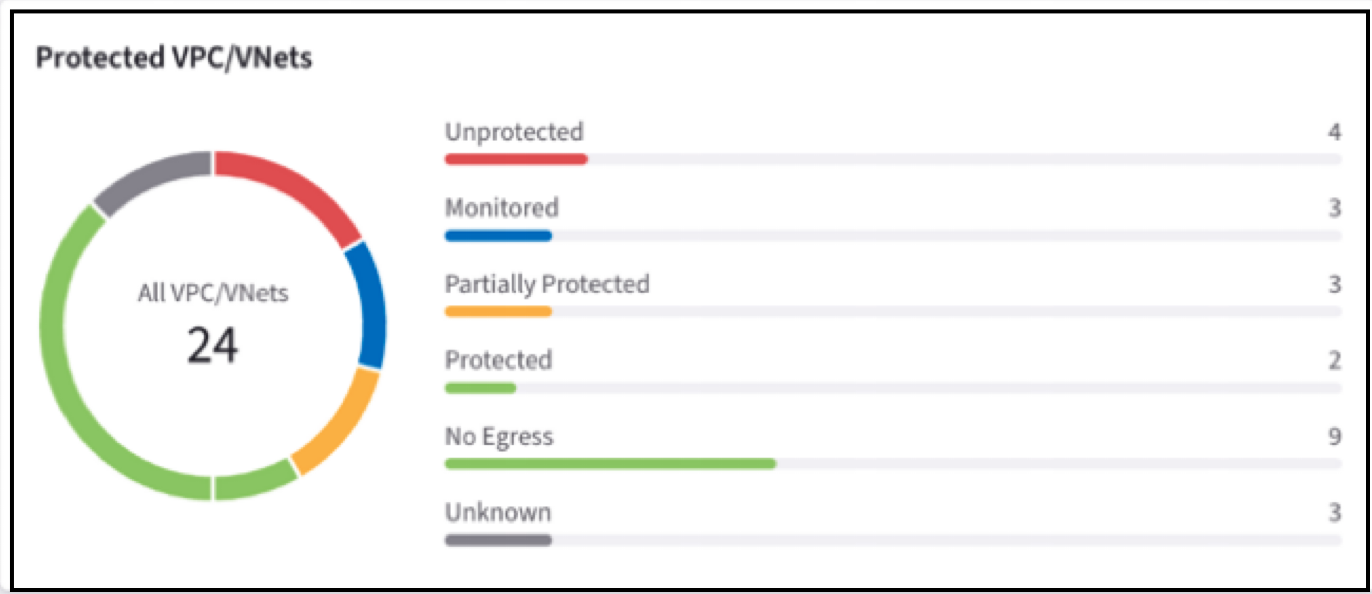Select the blue Monitored donut segment
The width and height of the screenshot is (1372, 594).
370,306
